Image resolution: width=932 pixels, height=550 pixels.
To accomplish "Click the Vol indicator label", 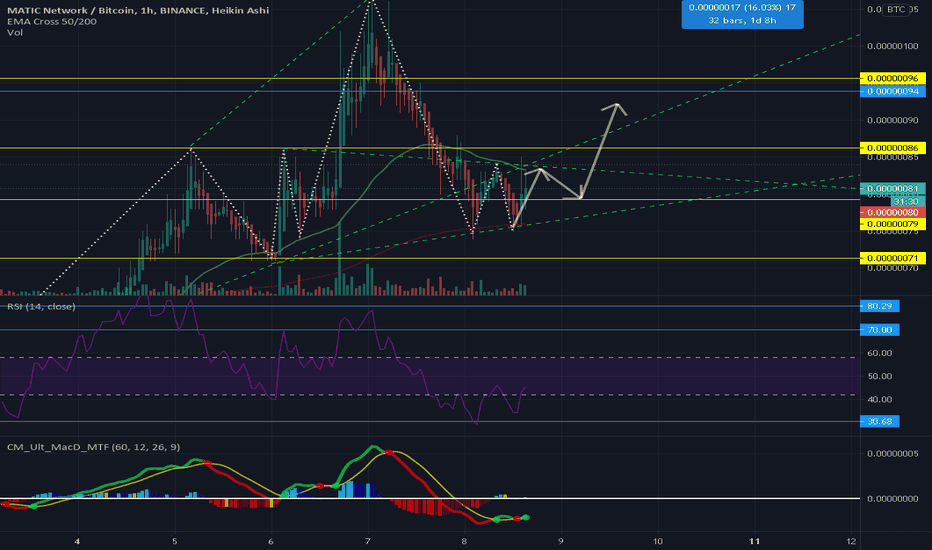I will 15,32.
